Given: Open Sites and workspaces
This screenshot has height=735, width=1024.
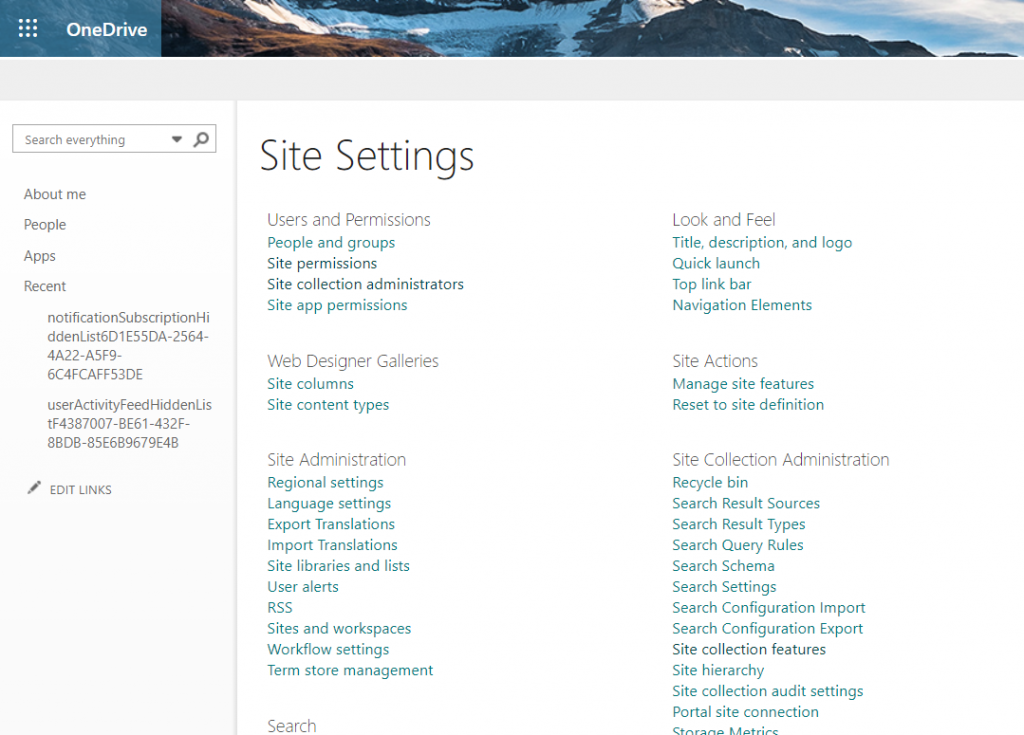Looking at the screenshot, I should point(339,629).
